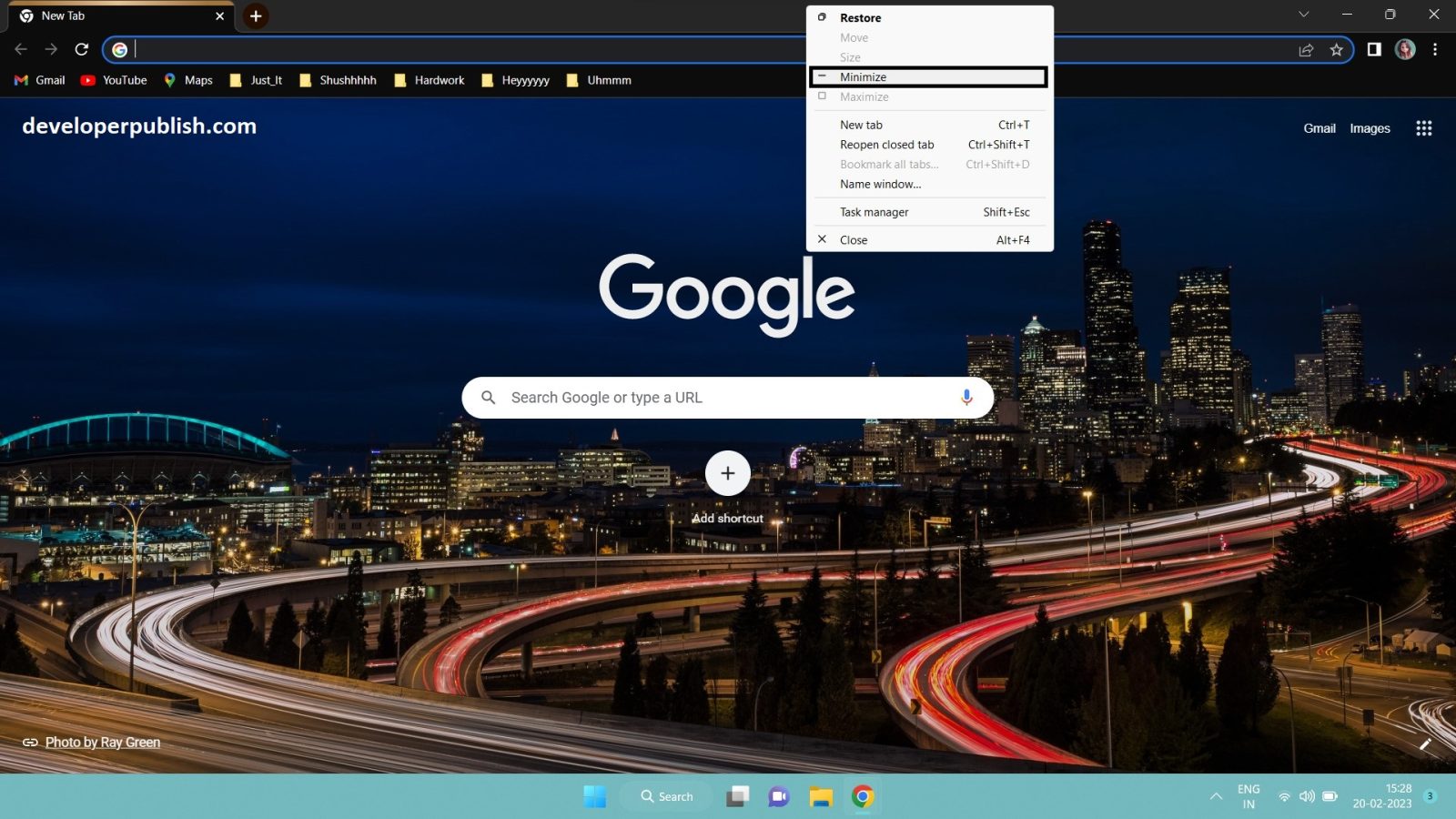Open the Chrome profile avatar
1456x819 pixels.
click(x=1405, y=50)
